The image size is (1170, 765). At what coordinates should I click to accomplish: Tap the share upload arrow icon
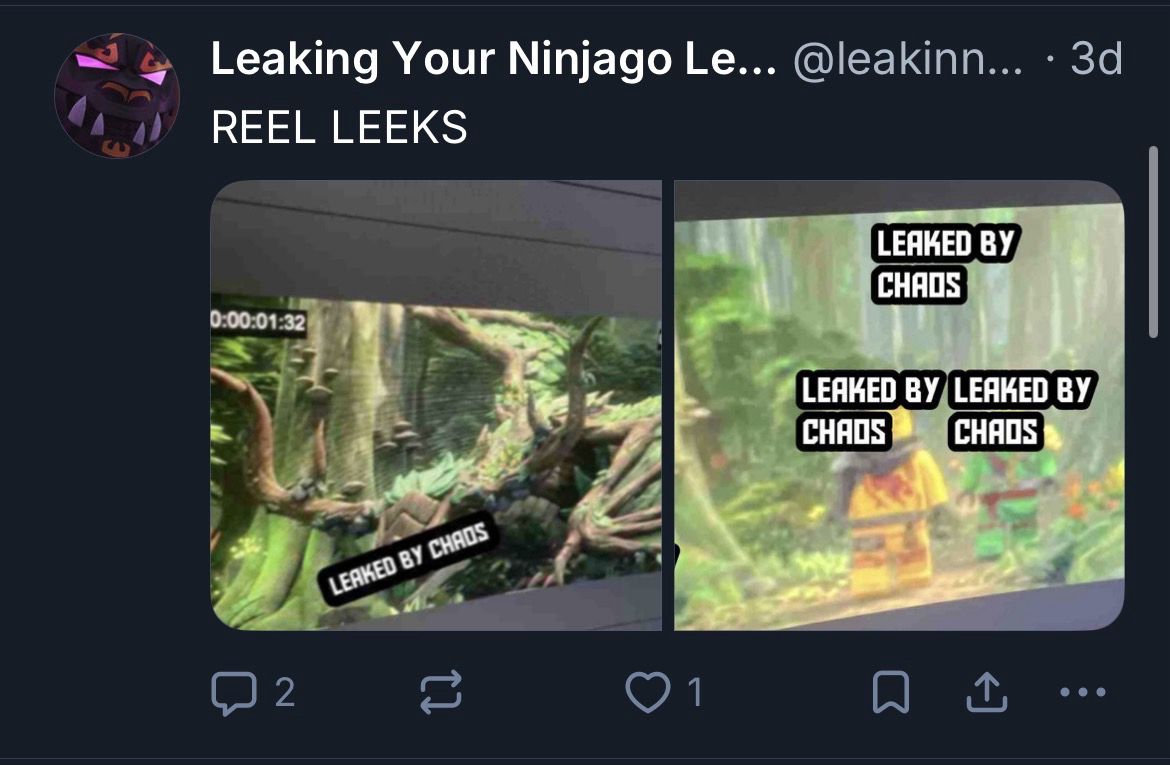click(986, 693)
